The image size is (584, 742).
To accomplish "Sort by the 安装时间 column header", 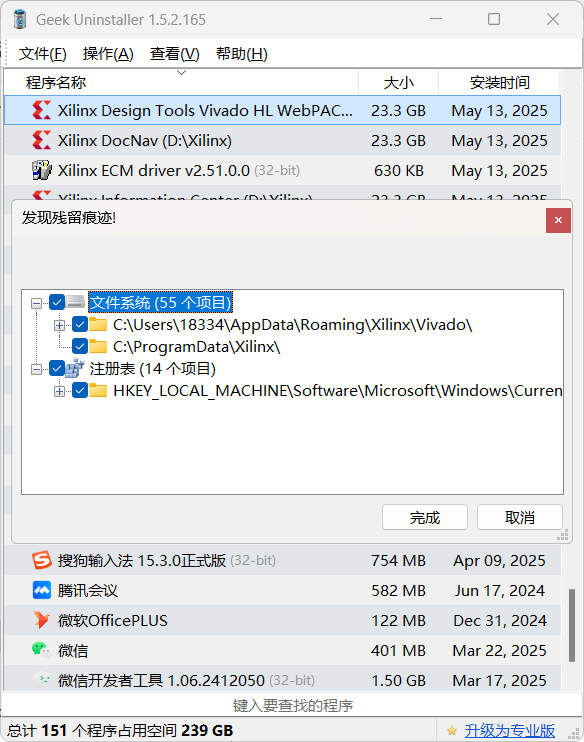I will point(499,82).
